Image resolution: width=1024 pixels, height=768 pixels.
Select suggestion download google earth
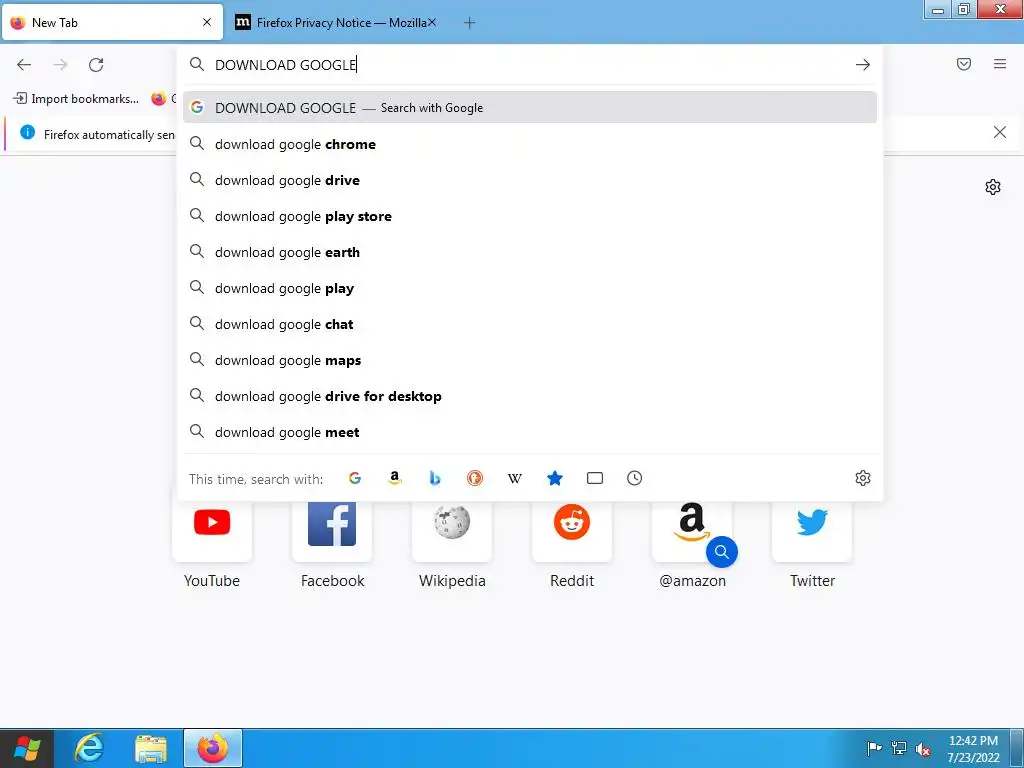(x=530, y=252)
